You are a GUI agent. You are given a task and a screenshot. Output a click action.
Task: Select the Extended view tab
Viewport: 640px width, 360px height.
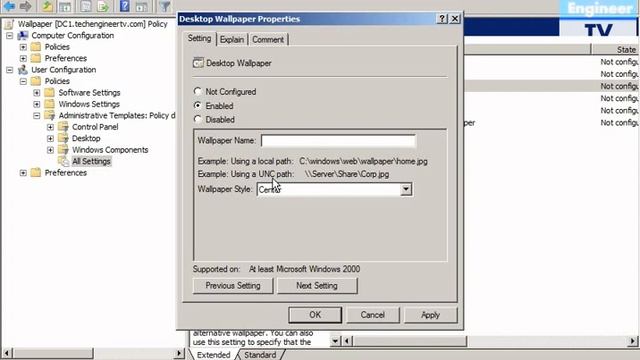point(213,355)
